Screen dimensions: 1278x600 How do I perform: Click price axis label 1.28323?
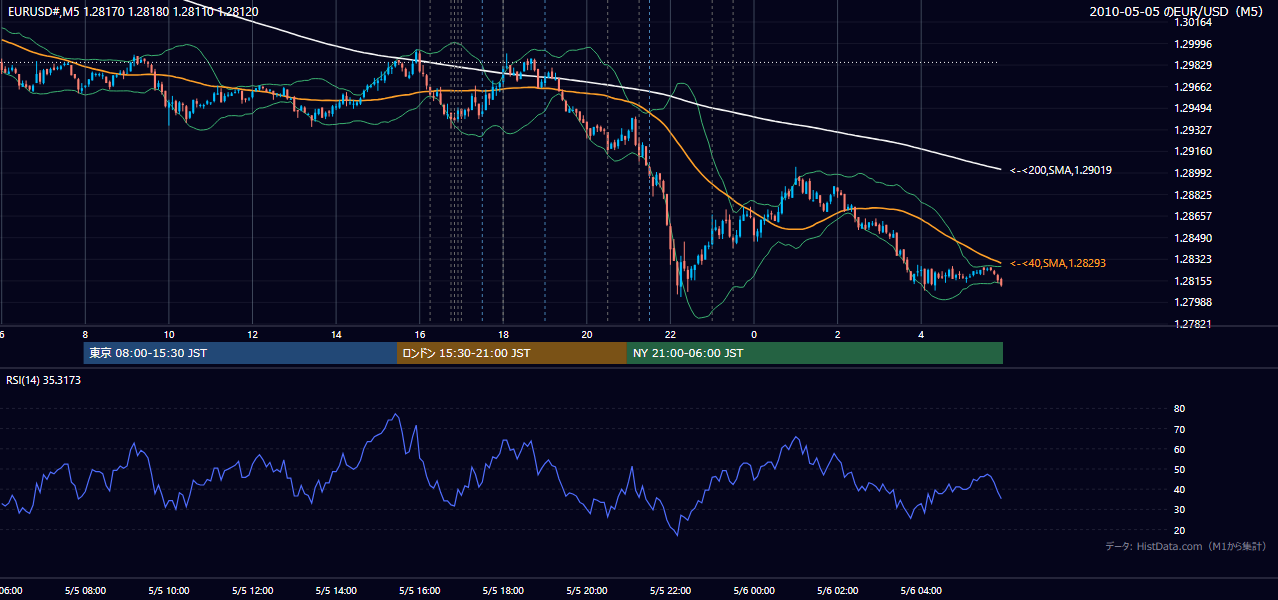click(x=1193, y=259)
